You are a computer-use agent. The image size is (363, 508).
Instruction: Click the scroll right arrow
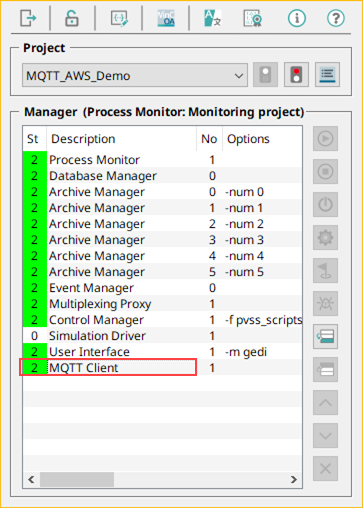pyautogui.click(x=294, y=480)
